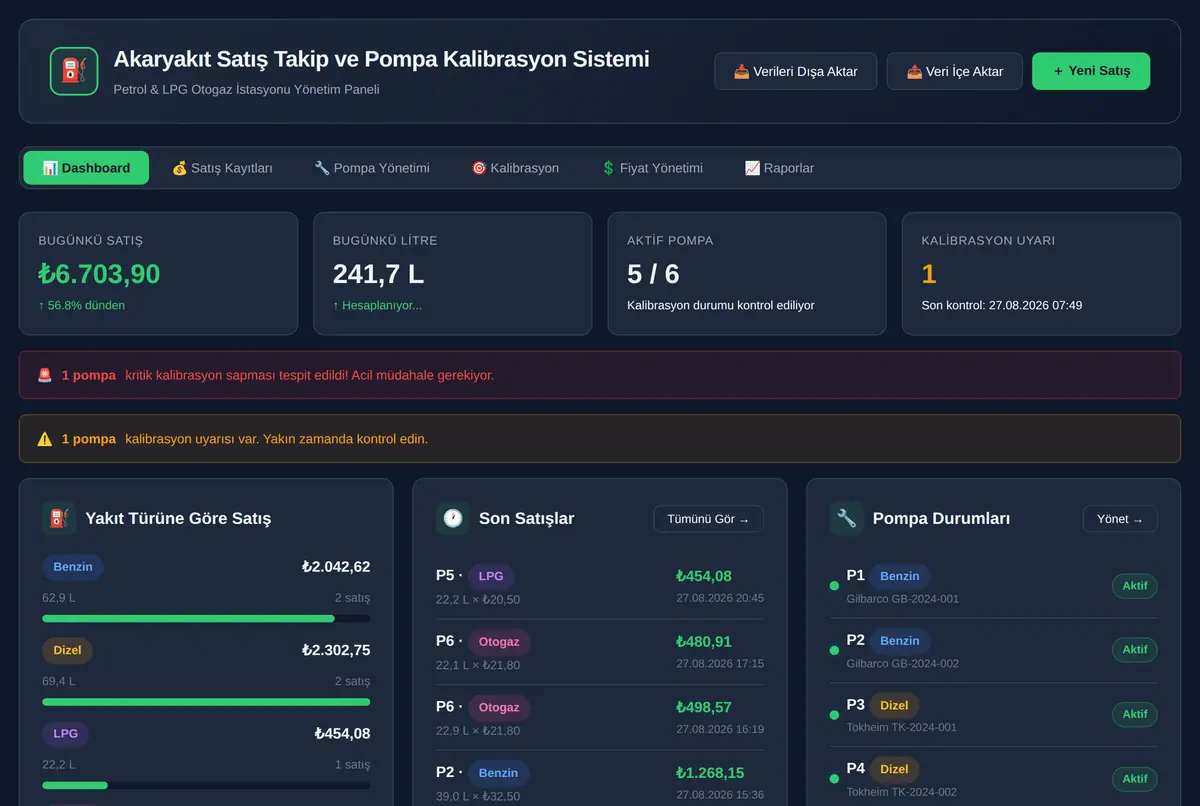Click the green status dot for pump P1
The height and width of the screenshot is (806, 1200).
click(x=835, y=586)
